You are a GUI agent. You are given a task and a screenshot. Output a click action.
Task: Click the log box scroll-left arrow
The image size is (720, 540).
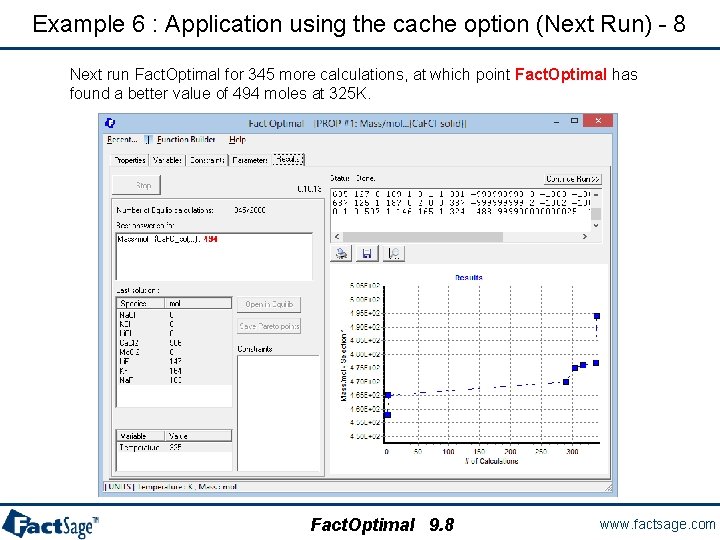point(337,236)
